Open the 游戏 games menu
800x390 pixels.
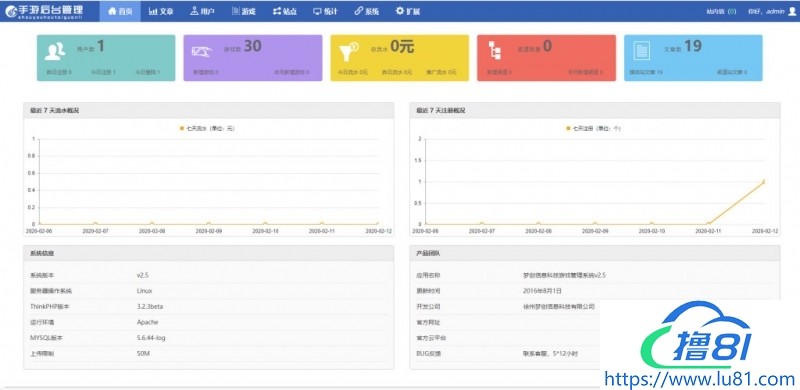(243, 11)
